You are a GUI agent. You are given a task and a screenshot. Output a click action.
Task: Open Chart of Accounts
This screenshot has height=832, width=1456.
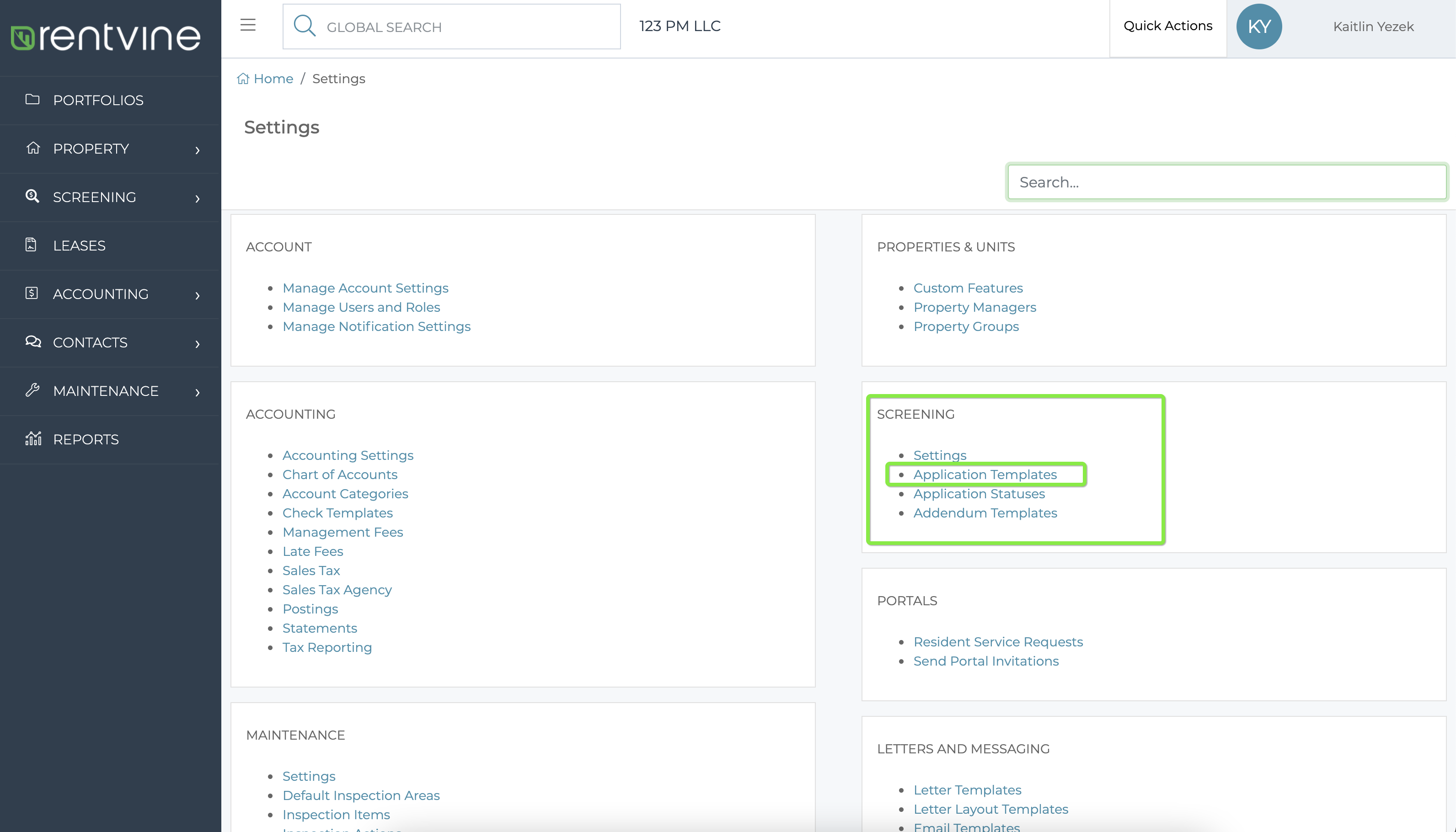click(x=339, y=475)
